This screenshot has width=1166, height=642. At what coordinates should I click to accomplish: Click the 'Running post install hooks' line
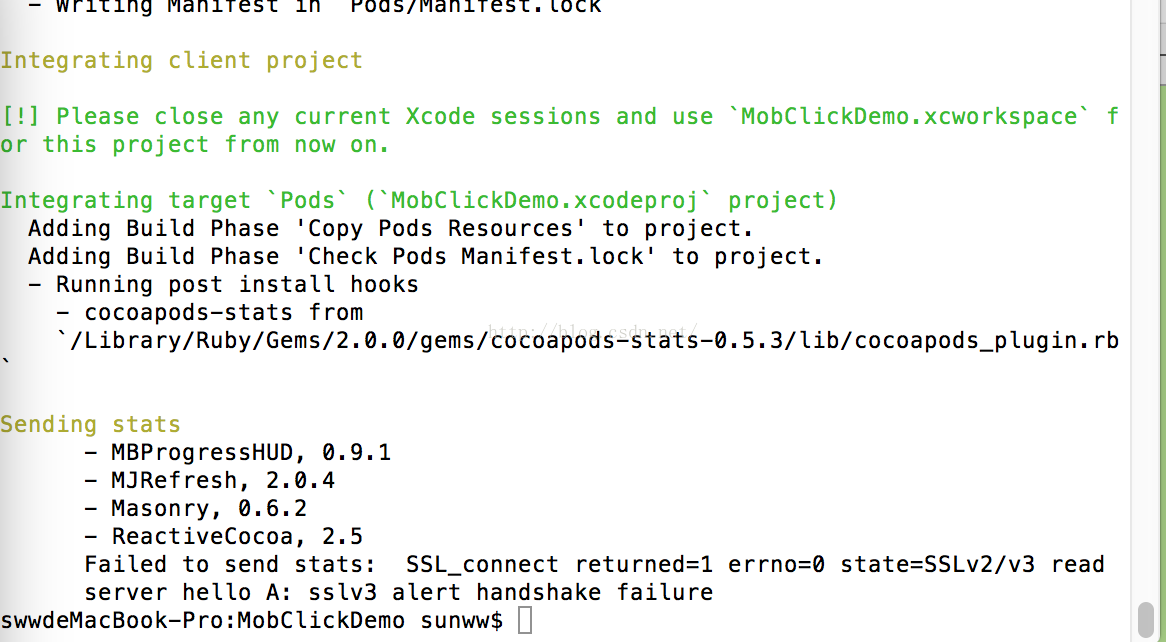coord(223,285)
